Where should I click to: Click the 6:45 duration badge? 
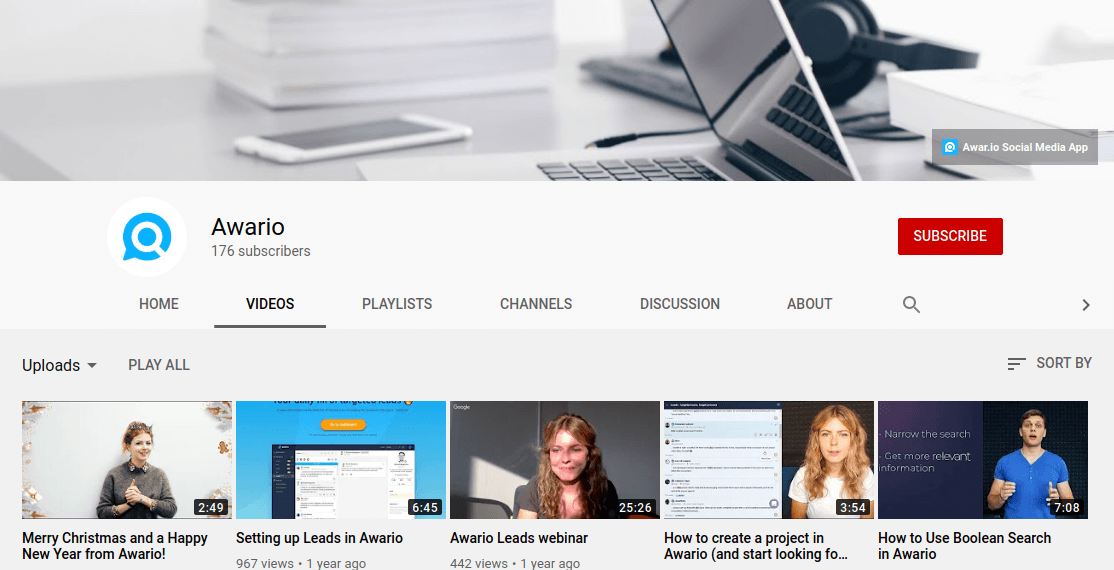click(425, 507)
